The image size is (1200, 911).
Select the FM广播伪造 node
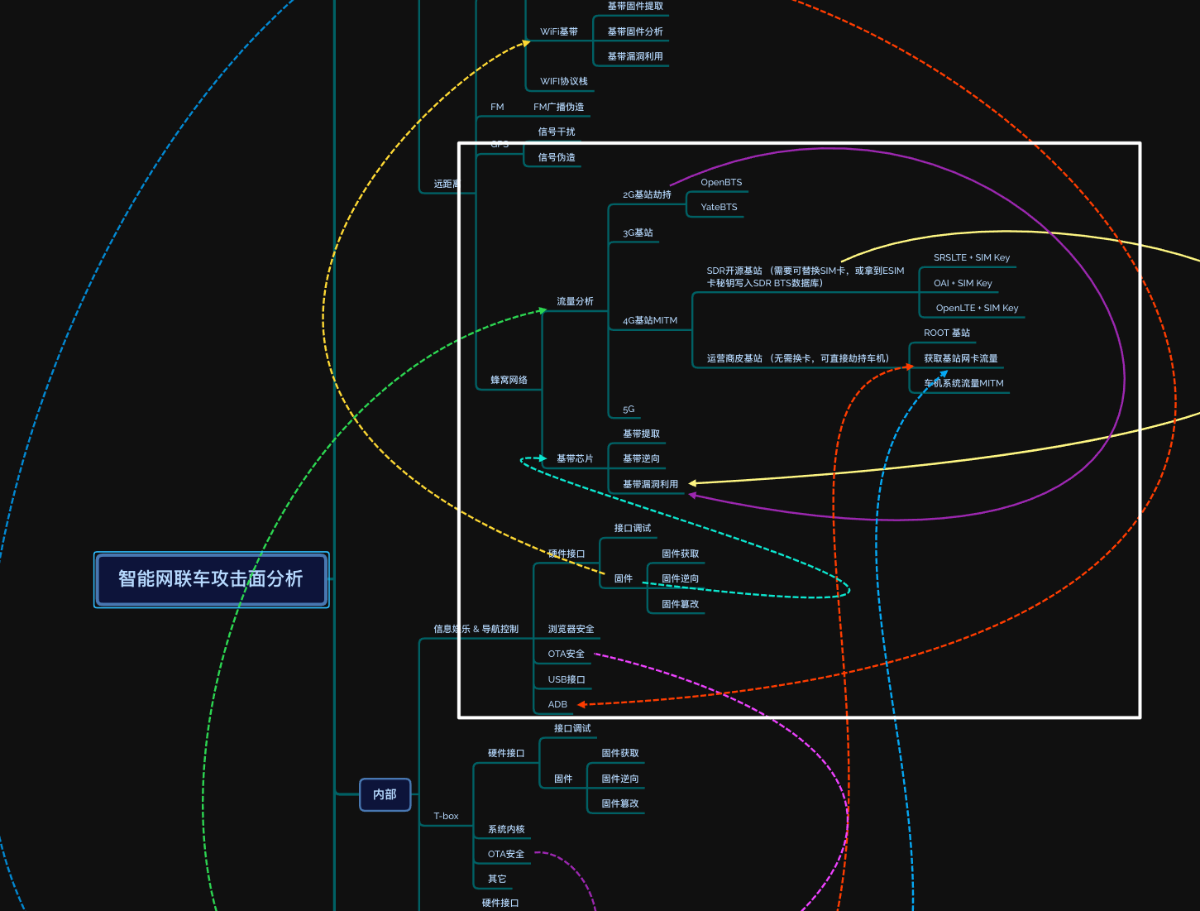pyautogui.click(x=558, y=107)
